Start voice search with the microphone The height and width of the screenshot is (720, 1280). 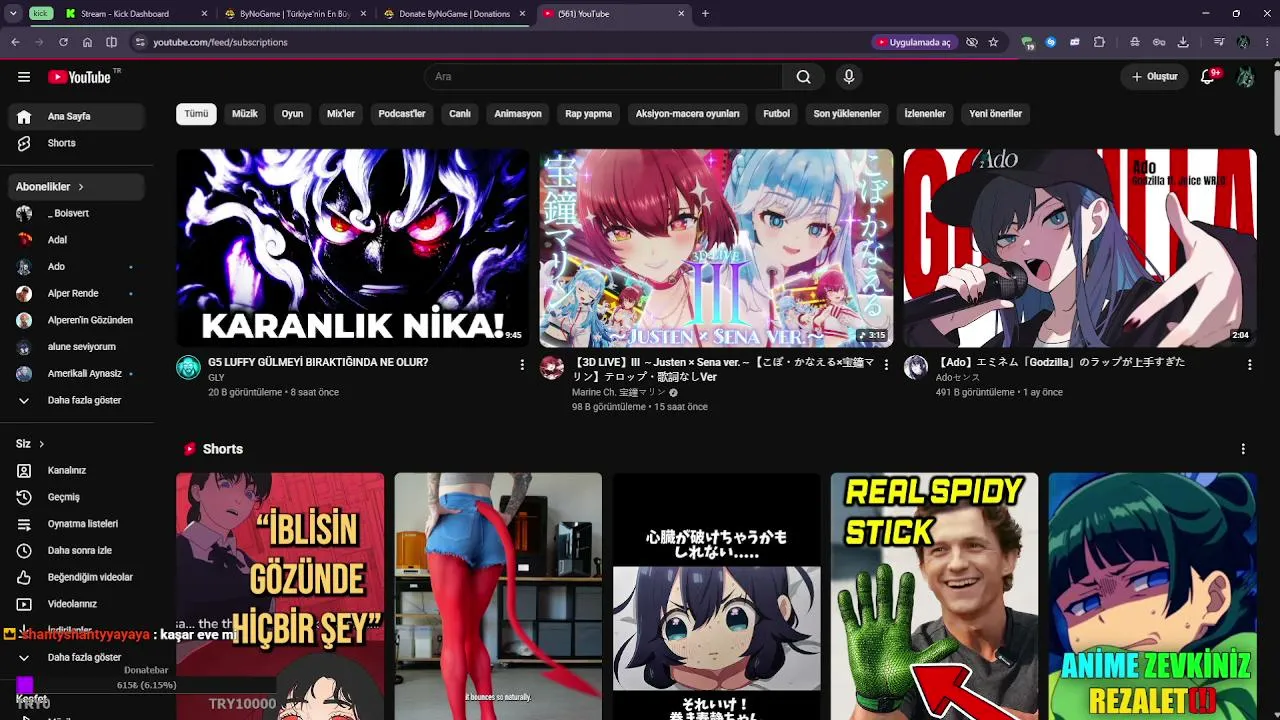pyautogui.click(x=848, y=77)
